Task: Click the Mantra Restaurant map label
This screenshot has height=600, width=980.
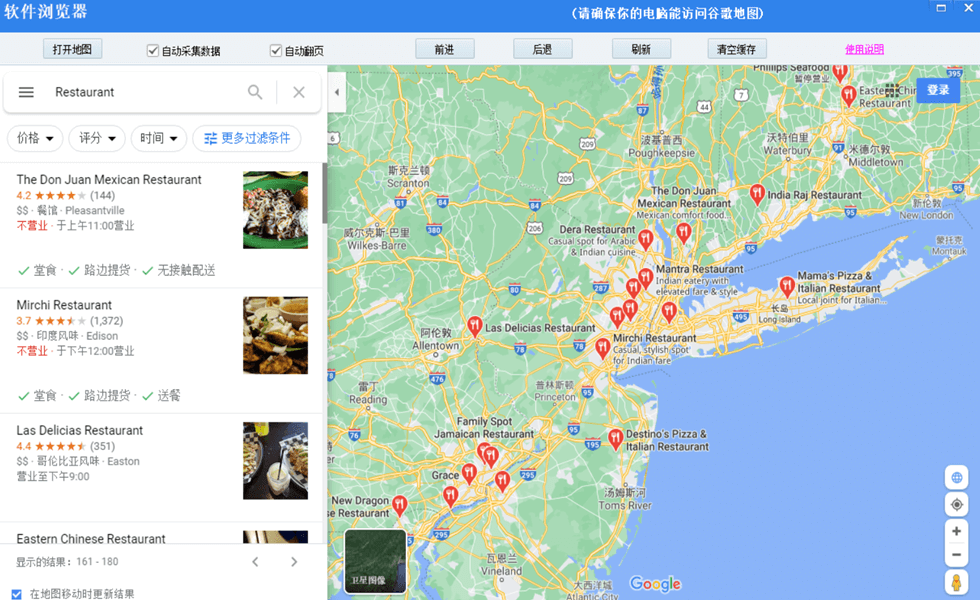Action: click(x=699, y=269)
